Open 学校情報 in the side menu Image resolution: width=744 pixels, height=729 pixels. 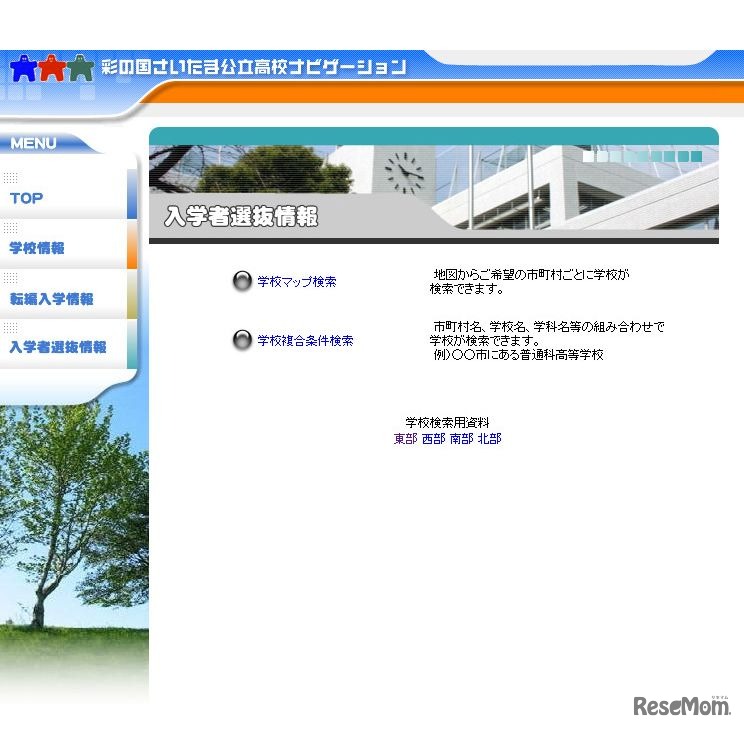37,248
